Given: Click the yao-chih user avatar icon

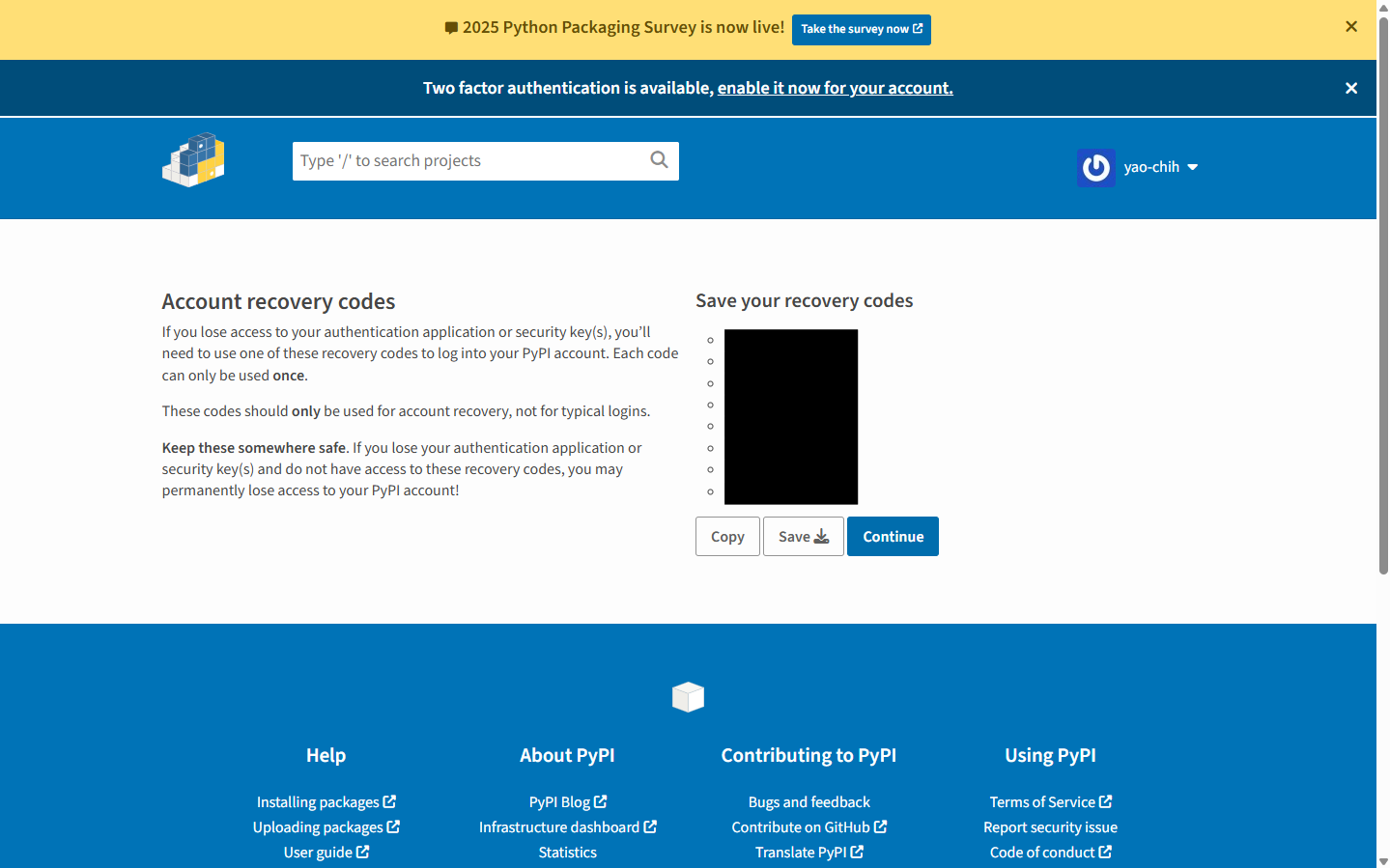Looking at the screenshot, I should 1096,167.
